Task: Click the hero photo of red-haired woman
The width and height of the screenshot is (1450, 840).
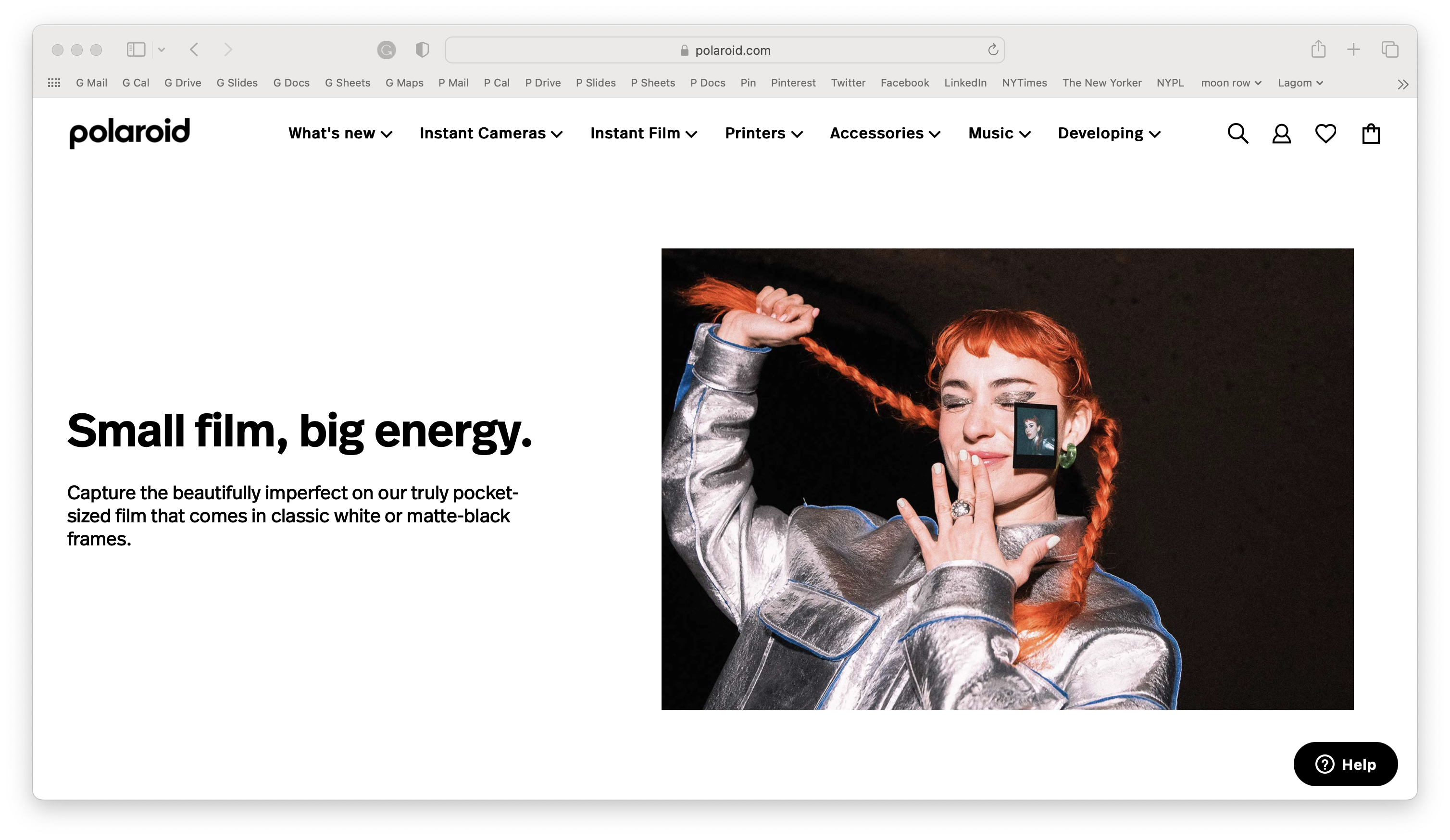Action: point(1007,479)
